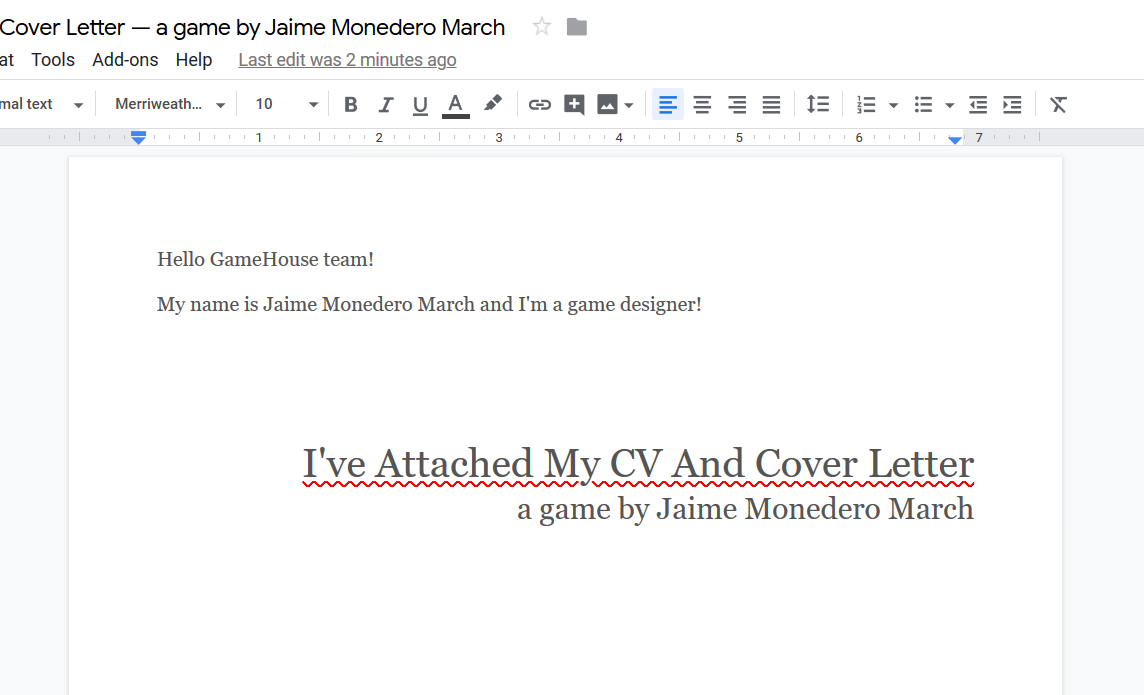Open the paragraph style dropdown
This screenshot has width=1144, height=695.
coord(42,104)
